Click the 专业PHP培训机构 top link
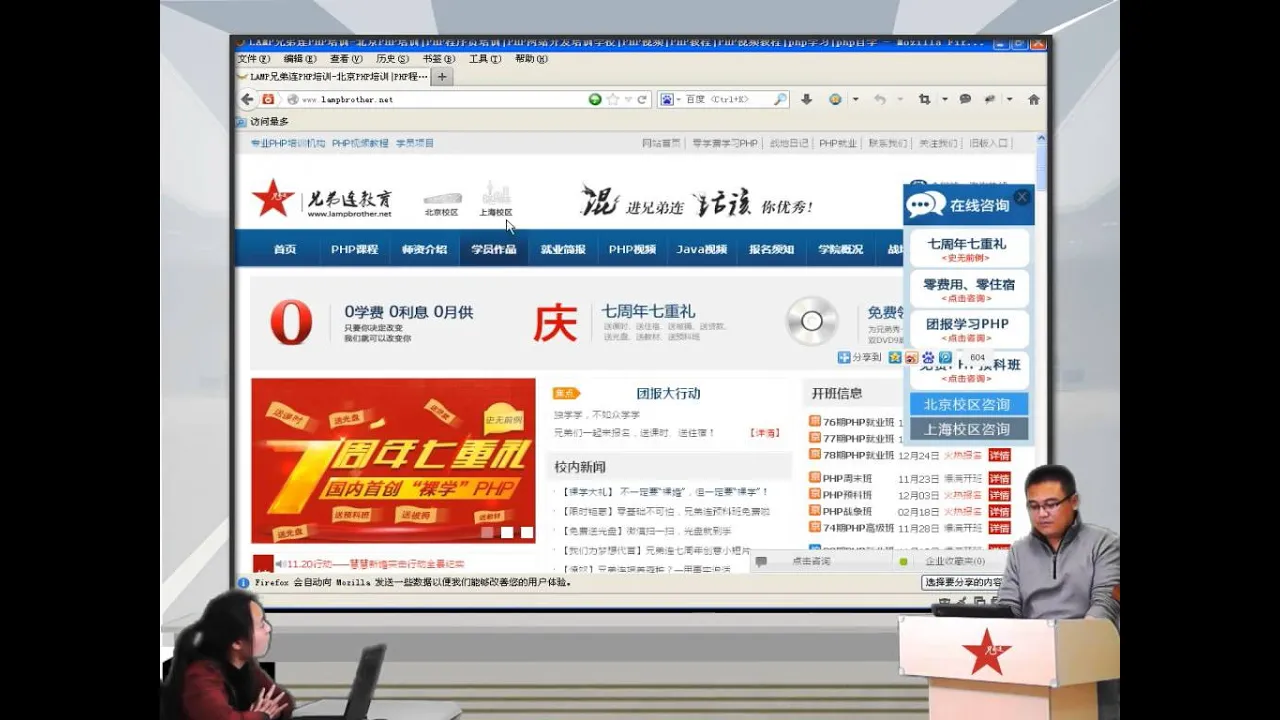This screenshot has height=720, width=1280. (x=287, y=143)
